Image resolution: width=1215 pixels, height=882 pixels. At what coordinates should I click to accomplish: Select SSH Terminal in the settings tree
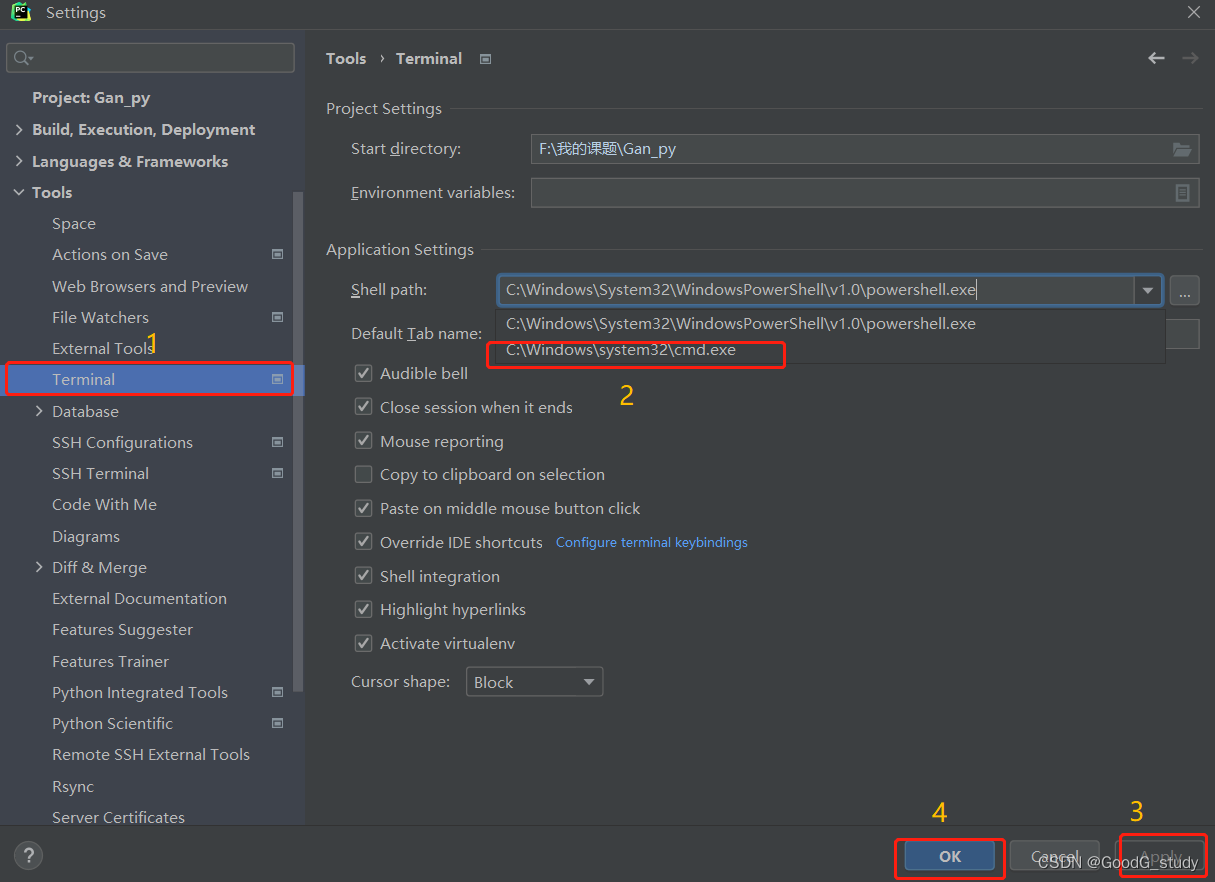coord(100,473)
